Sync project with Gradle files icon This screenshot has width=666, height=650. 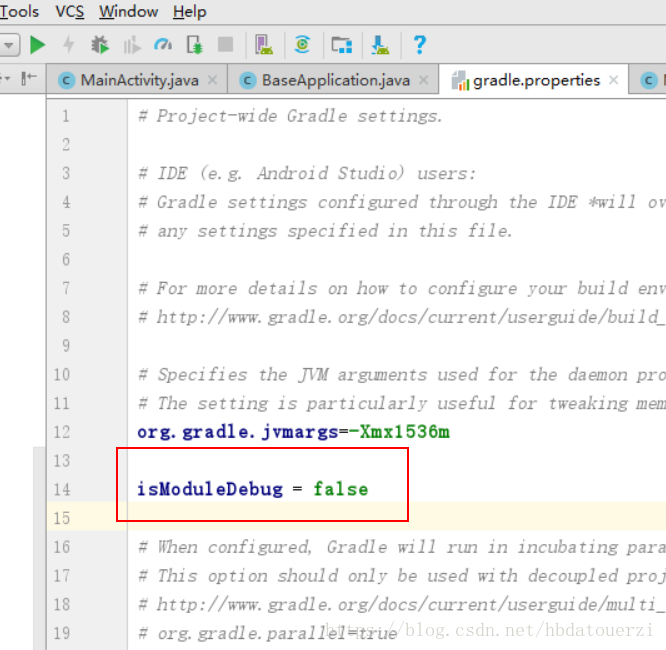[302, 44]
